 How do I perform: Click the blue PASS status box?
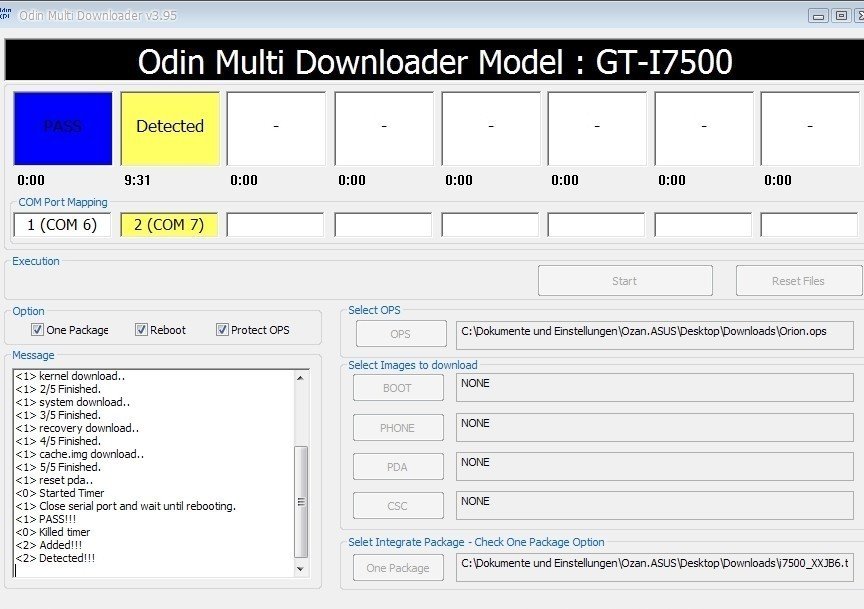point(63,128)
